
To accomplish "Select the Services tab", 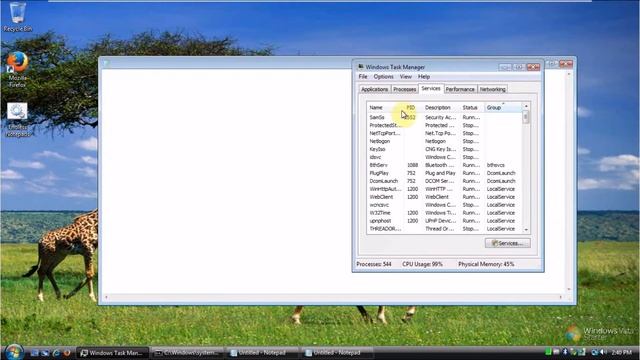I will pyautogui.click(x=431, y=89).
